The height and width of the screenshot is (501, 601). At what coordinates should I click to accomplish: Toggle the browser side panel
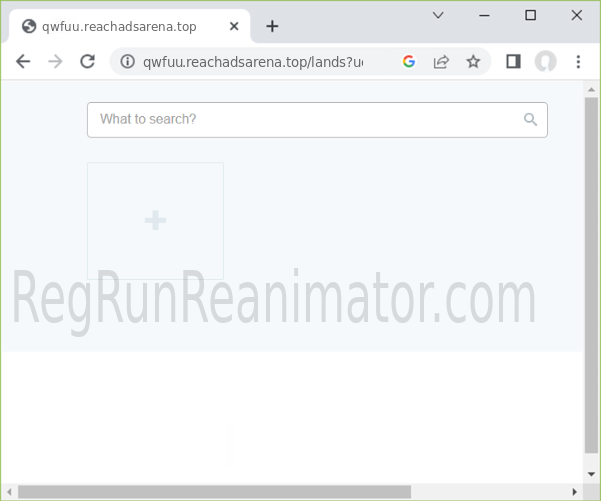(x=513, y=62)
